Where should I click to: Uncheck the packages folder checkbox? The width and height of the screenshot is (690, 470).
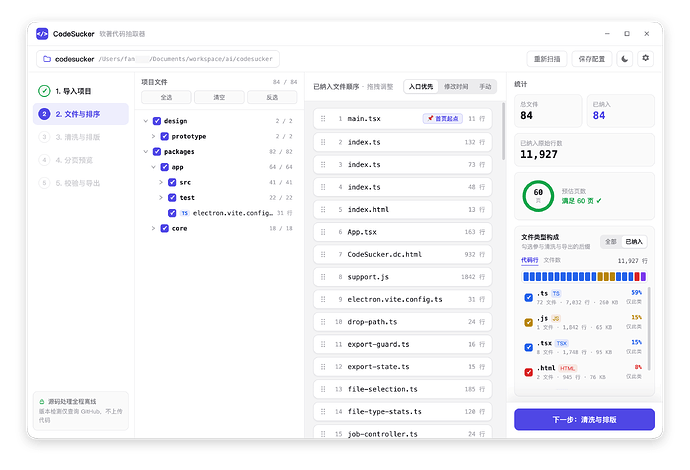click(157, 152)
